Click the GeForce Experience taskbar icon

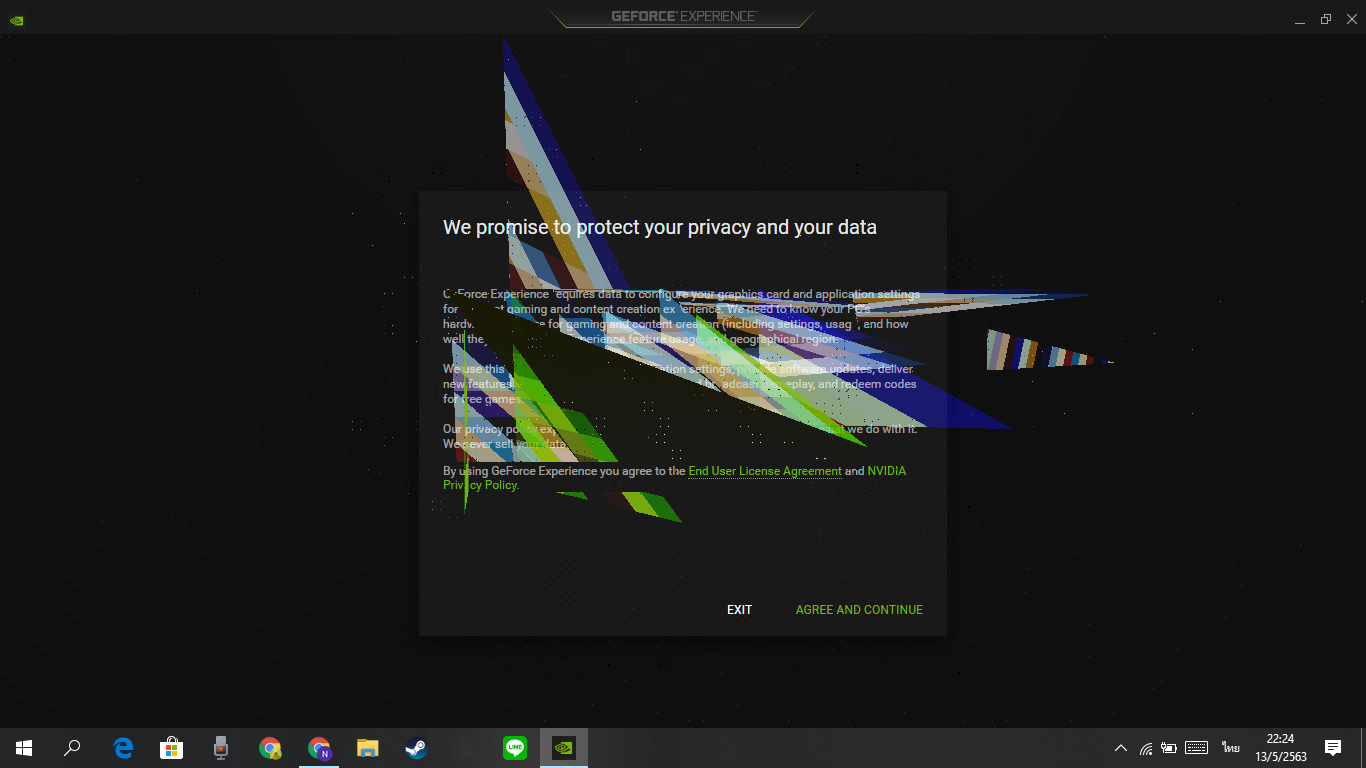click(x=564, y=748)
